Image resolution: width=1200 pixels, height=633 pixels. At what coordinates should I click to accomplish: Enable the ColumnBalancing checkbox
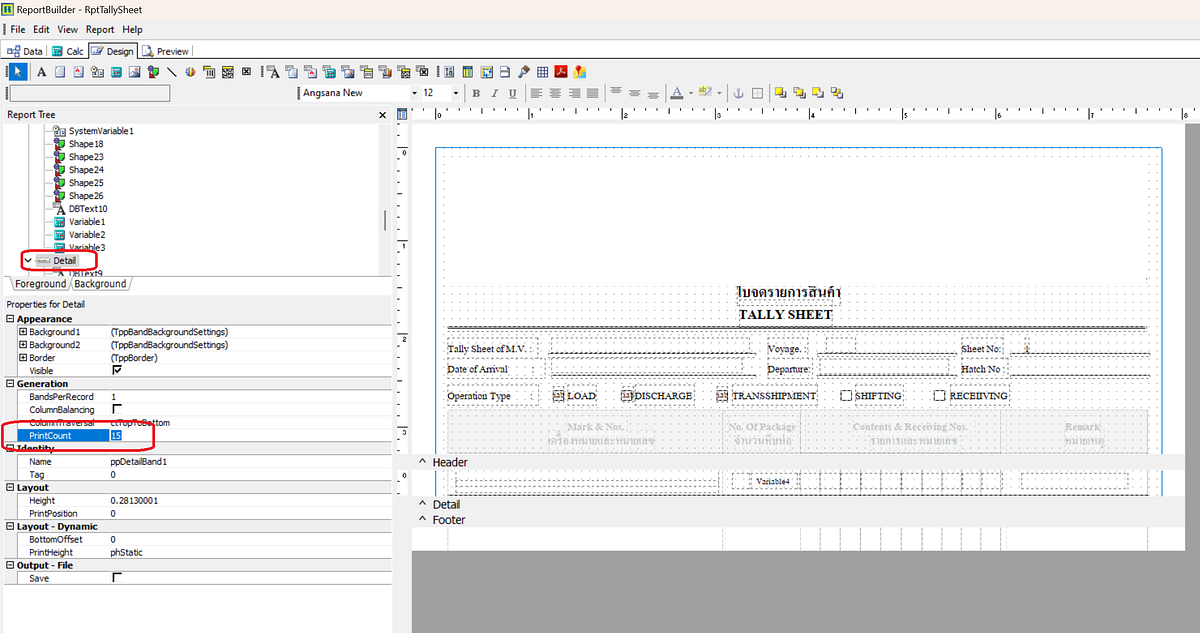click(x=116, y=409)
